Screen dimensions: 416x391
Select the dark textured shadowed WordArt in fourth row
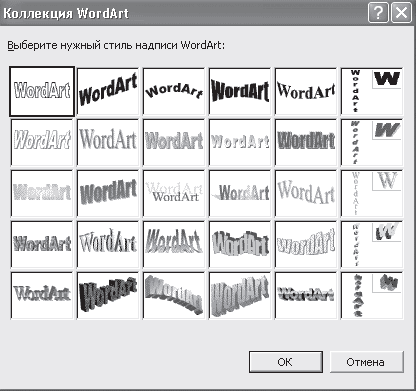[x=42, y=244]
